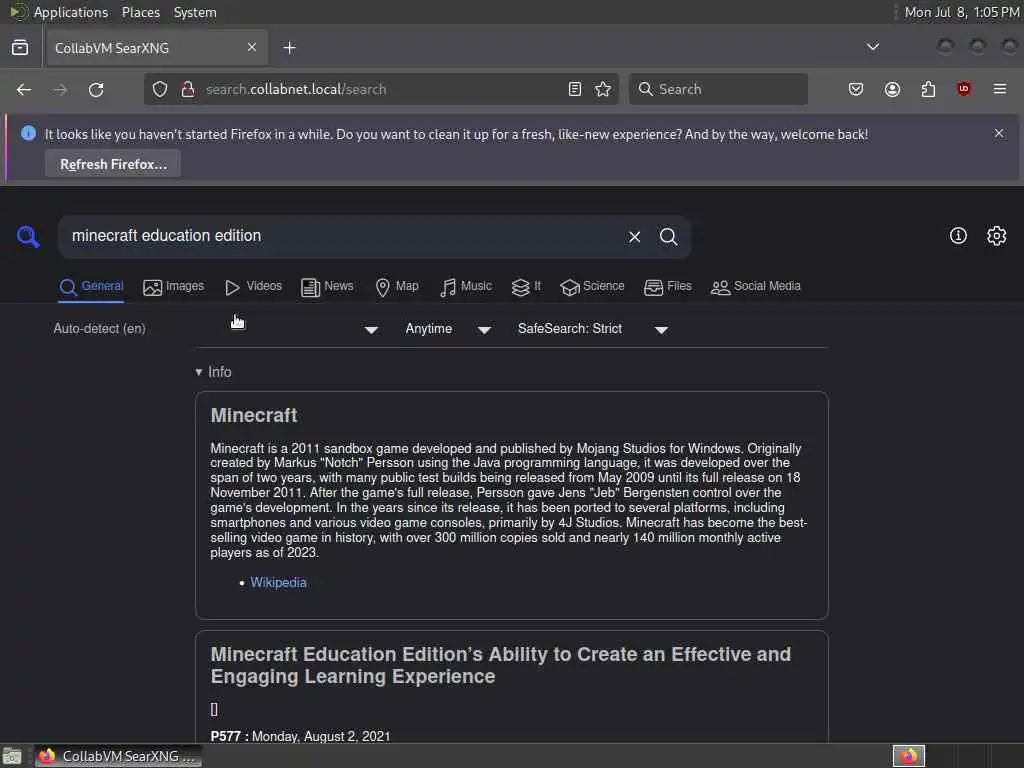Open Pocket save icon
Screen dimensions: 1024x768
click(856, 89)
